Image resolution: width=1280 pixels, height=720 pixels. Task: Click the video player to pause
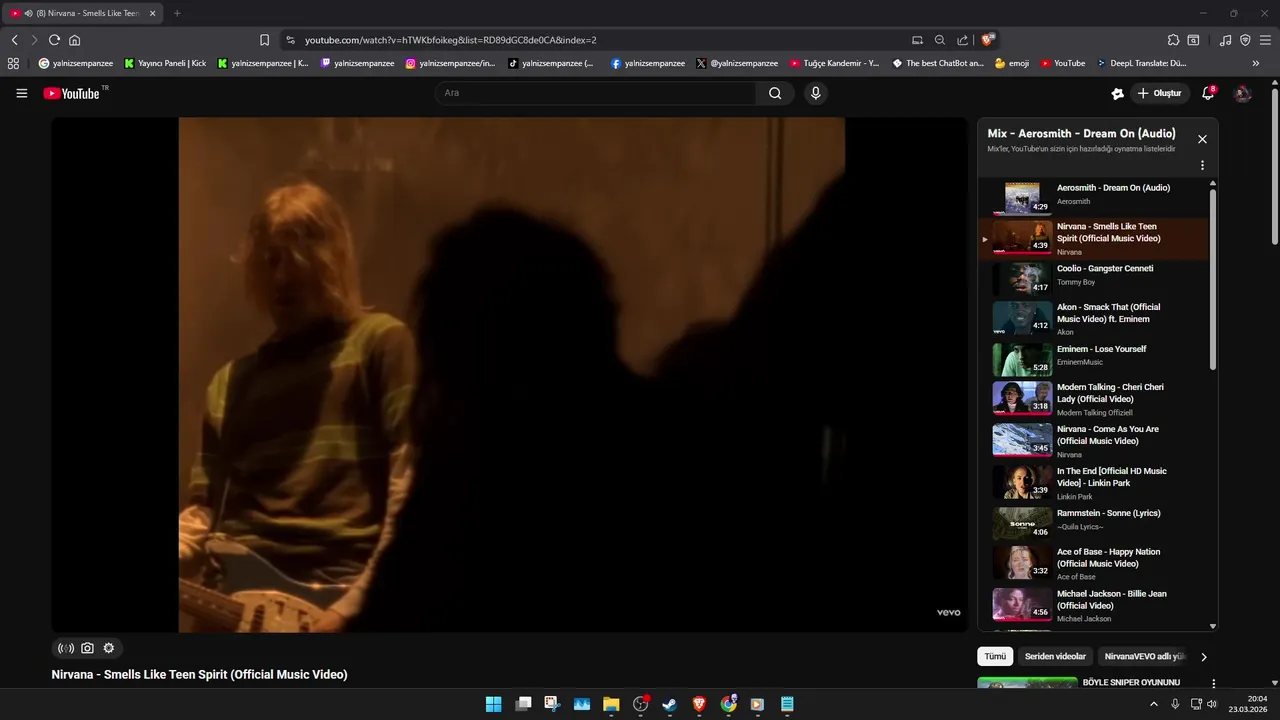click(510, 374)
